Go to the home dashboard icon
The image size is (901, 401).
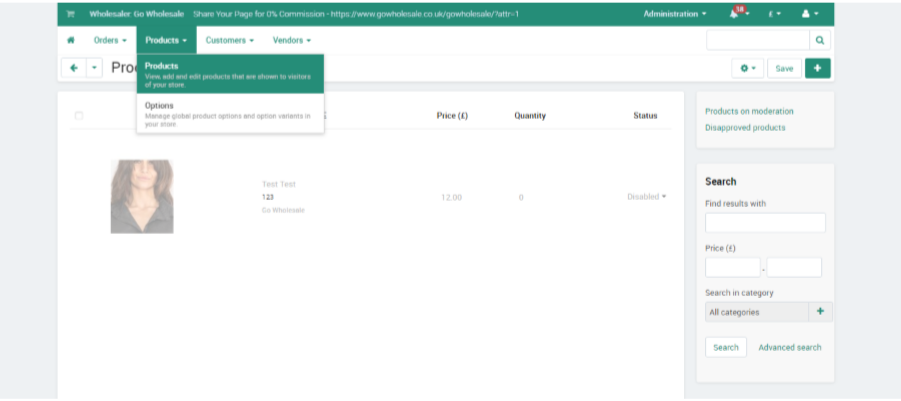pos(71,40)
